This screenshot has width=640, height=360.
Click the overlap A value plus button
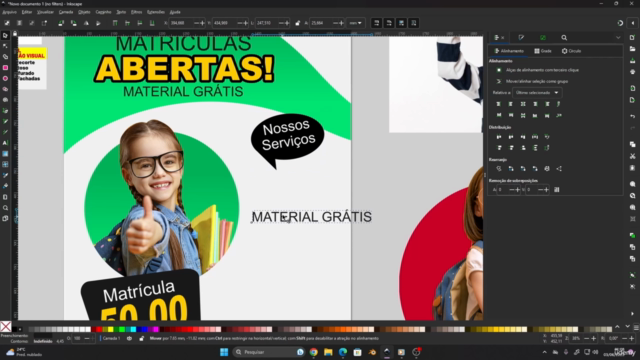pos(518,190)
